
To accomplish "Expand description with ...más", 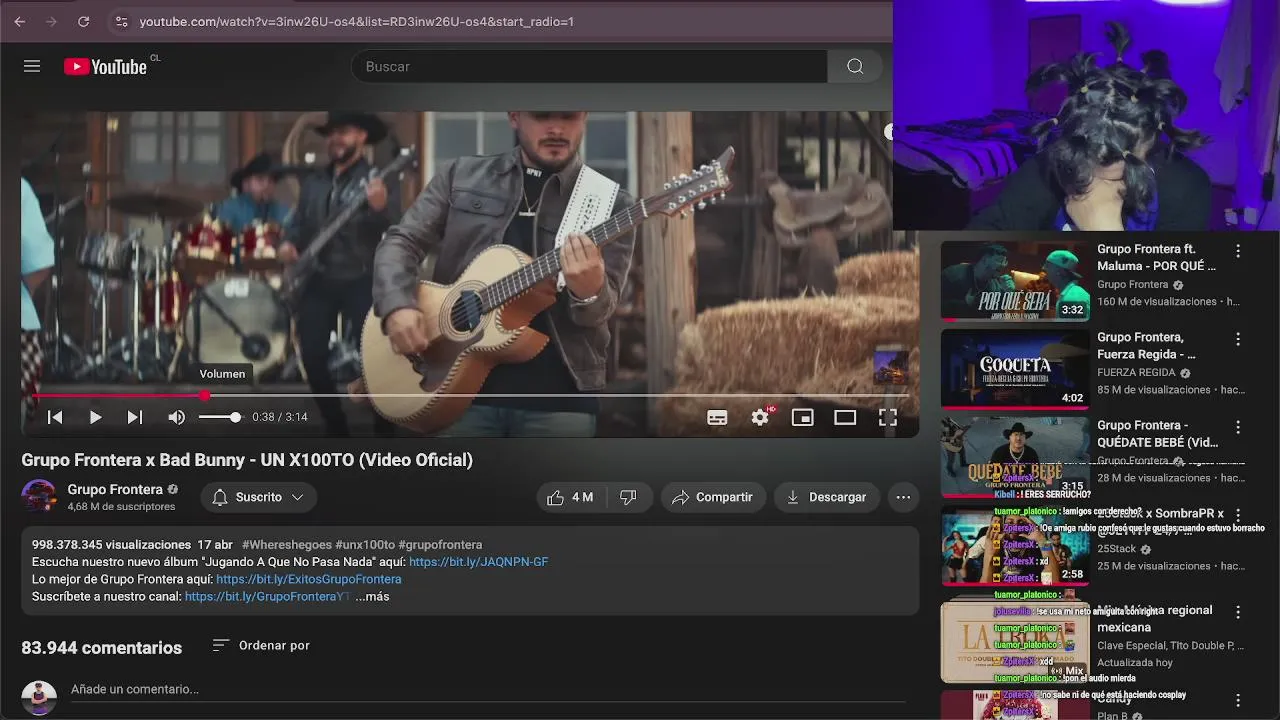I will 372,596.
